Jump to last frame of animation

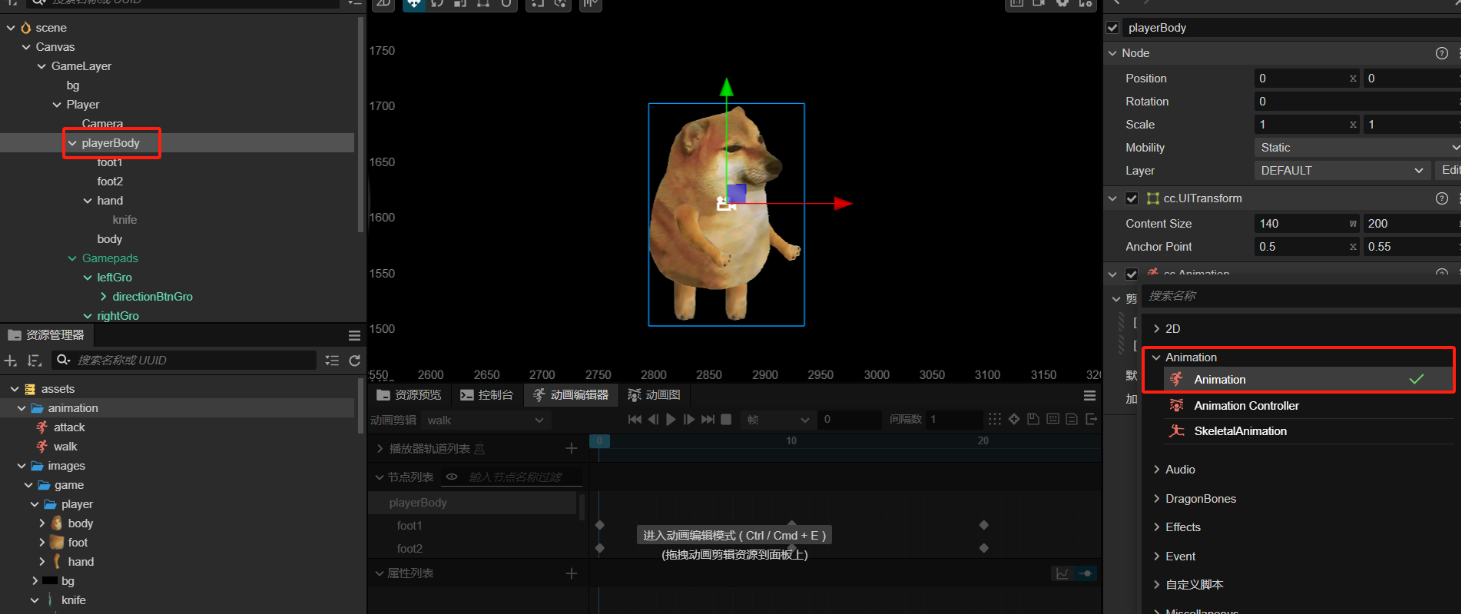(708, 420)
